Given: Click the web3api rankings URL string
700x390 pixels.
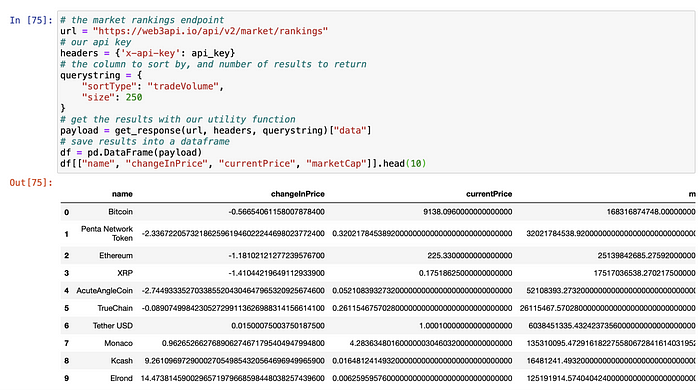Looking at the screenshot, I should click(210, 31).
